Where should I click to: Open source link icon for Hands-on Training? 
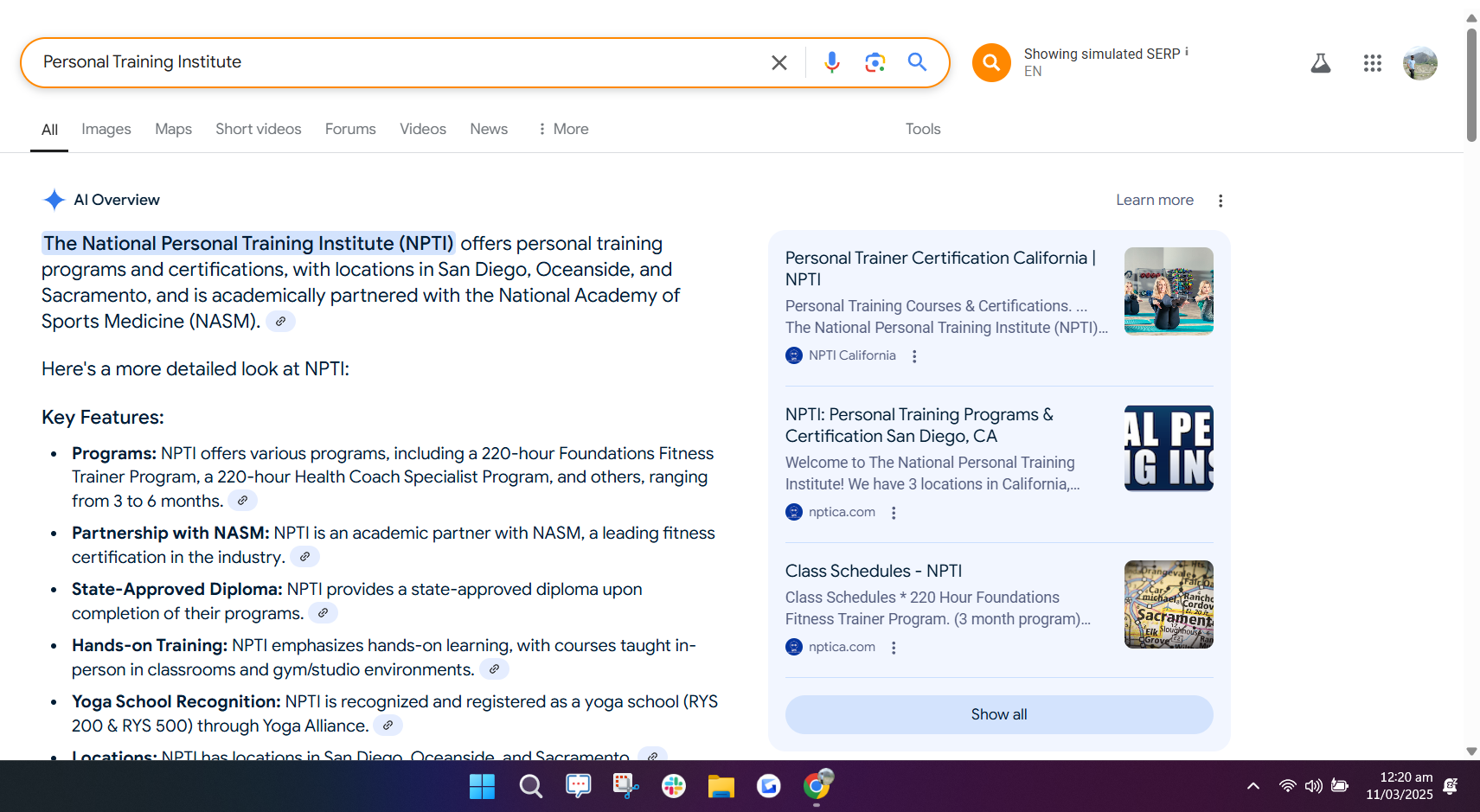click(x=494, y=669)
